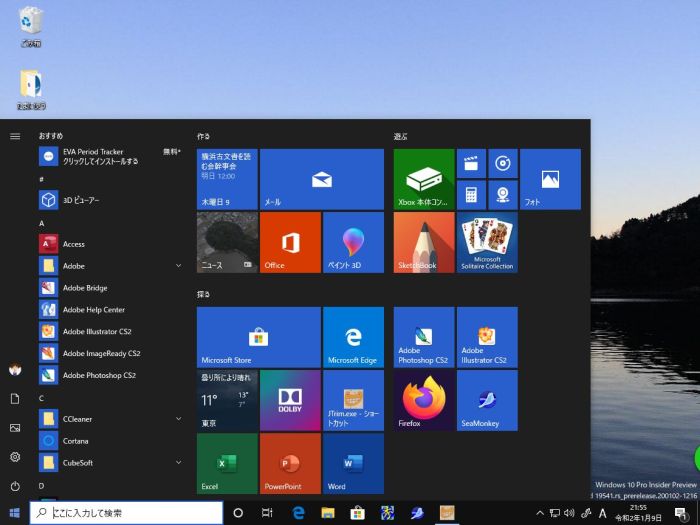Open the Xbox console companion tile
Viewport: 700px width, 525px height.
(x=424, y=179)
